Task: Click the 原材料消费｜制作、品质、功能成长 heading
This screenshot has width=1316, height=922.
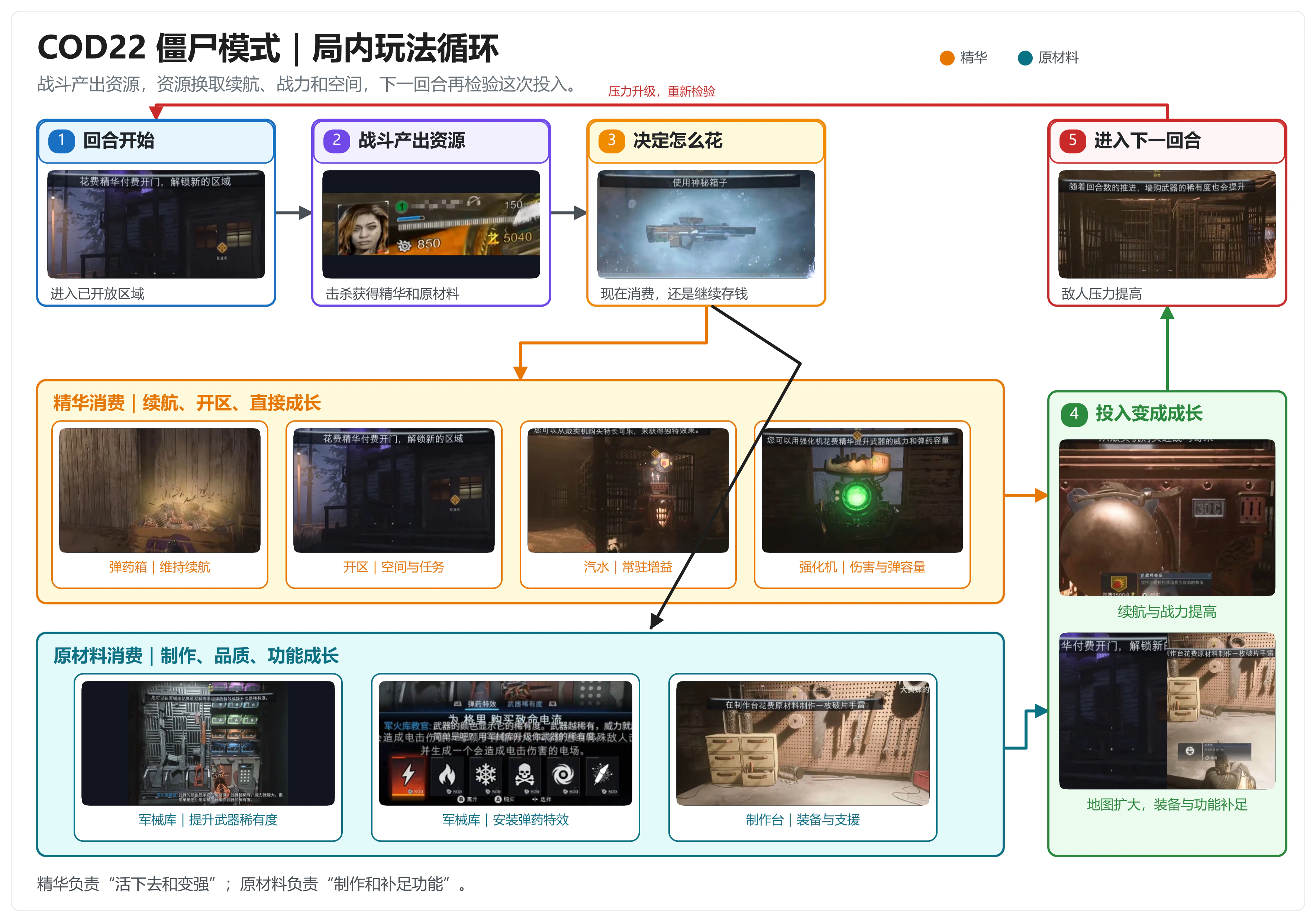Action: click(196, 655)
